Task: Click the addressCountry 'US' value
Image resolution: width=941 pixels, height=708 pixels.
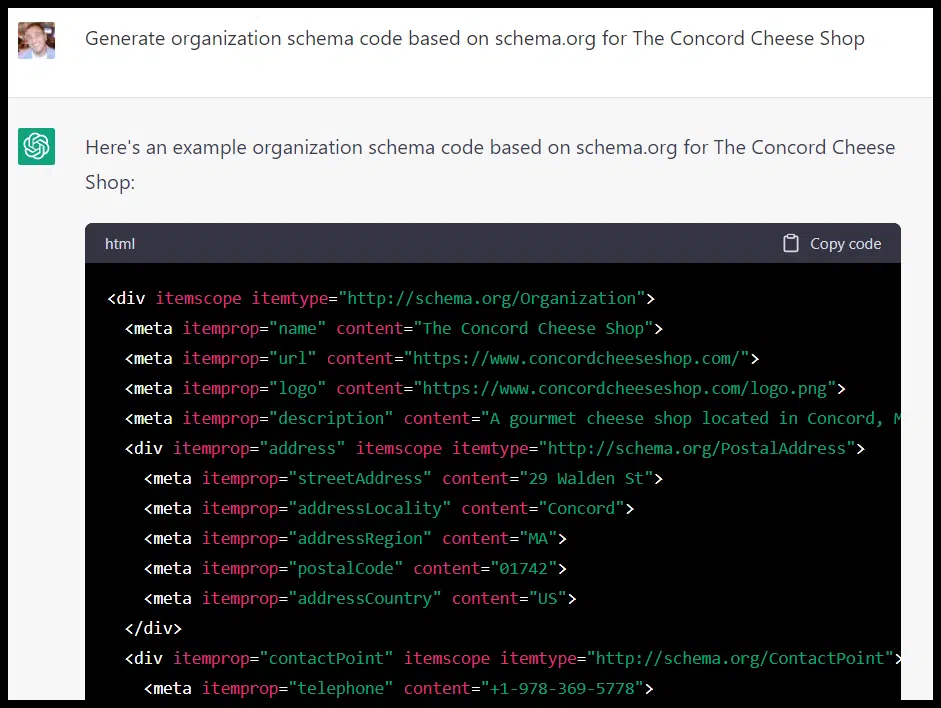Action: (551, 598)
